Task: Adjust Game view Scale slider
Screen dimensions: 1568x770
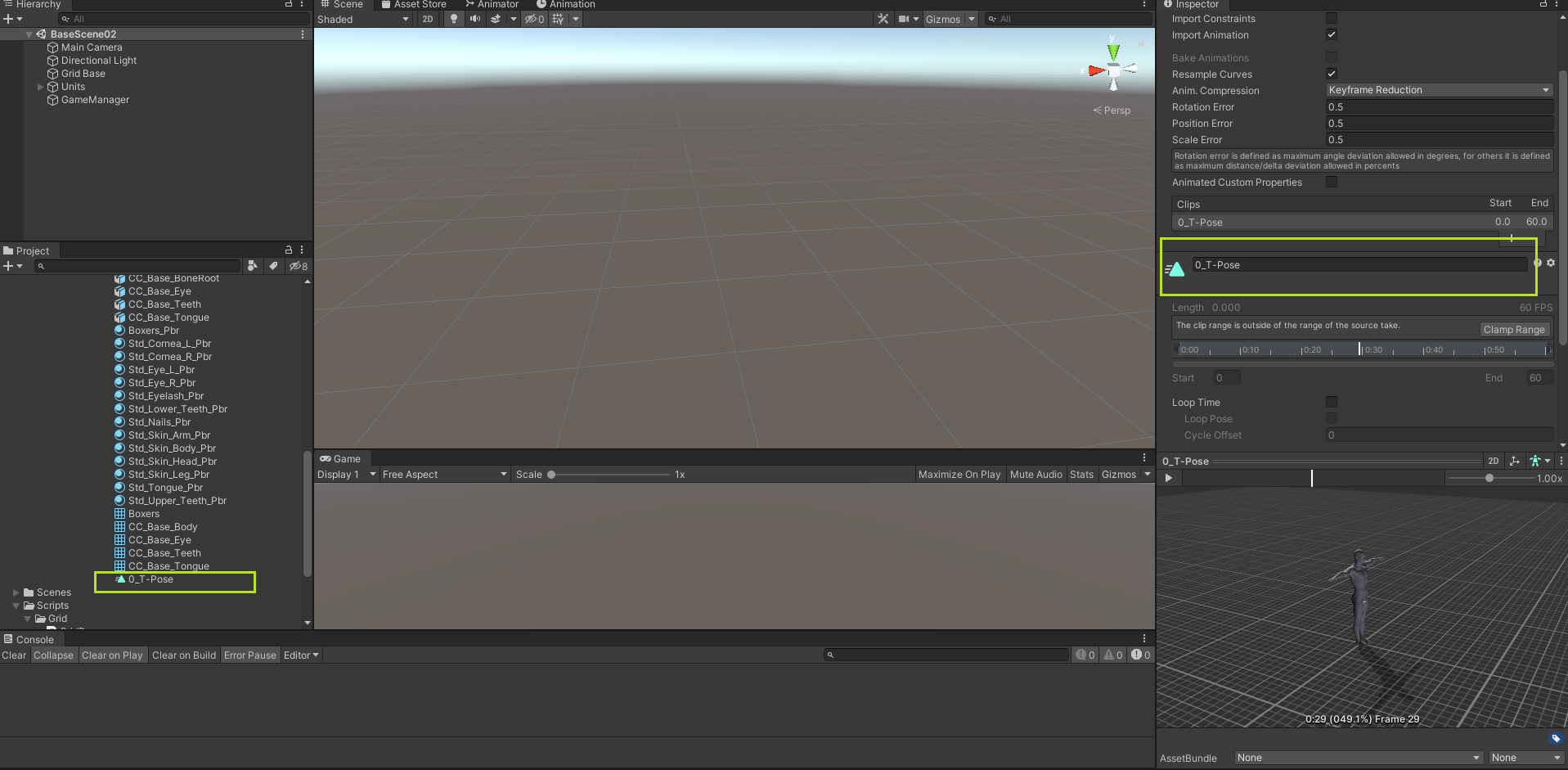Action: pos(610,475)
